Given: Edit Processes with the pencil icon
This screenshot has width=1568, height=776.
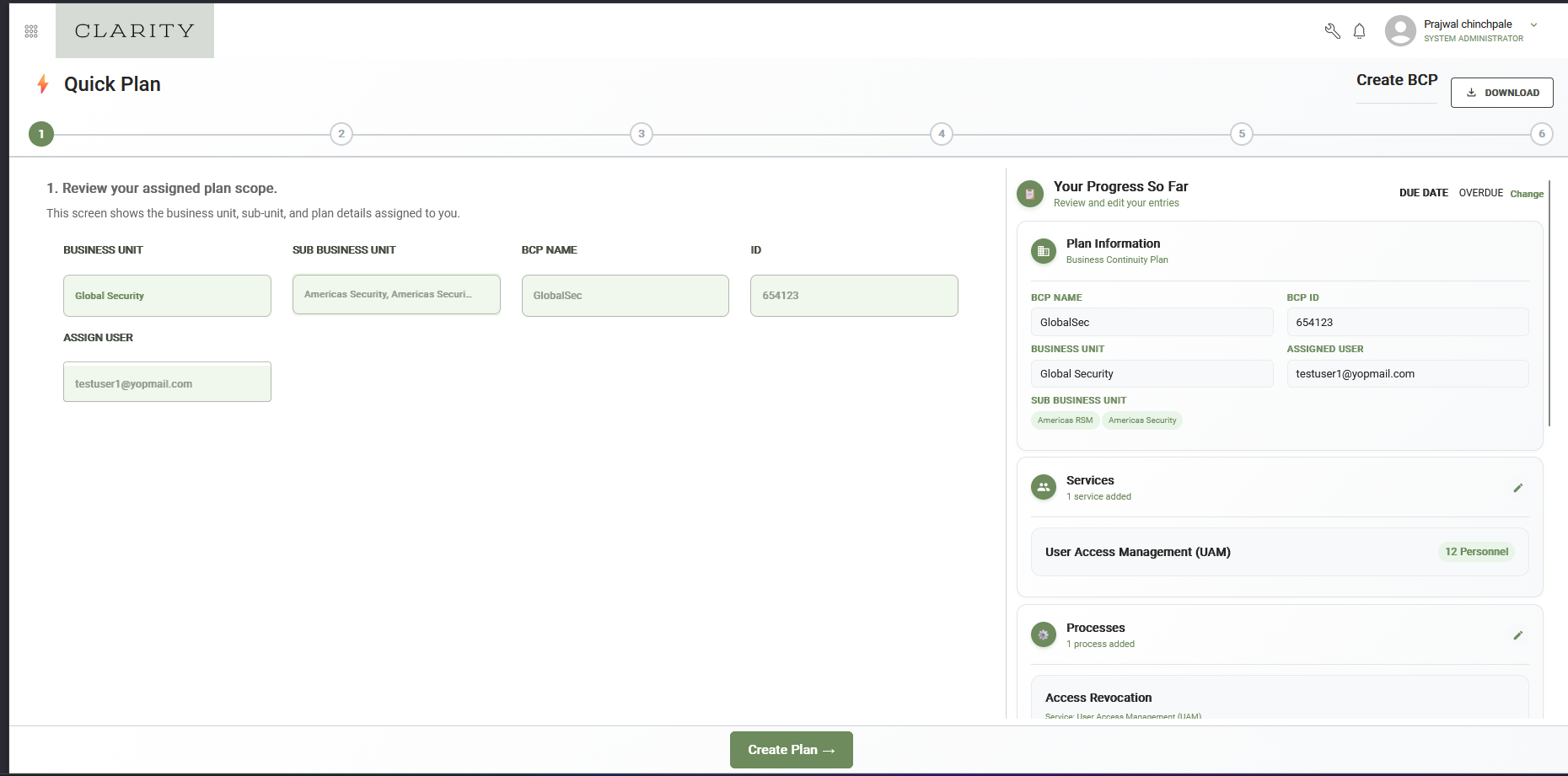Looking at the screenshot, I should point(1517,635).
